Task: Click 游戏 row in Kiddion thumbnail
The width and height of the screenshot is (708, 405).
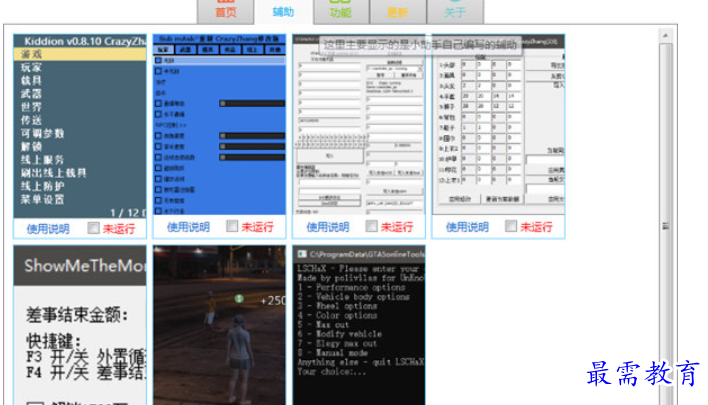Action: pyautogui.click(x=80, y=55)
